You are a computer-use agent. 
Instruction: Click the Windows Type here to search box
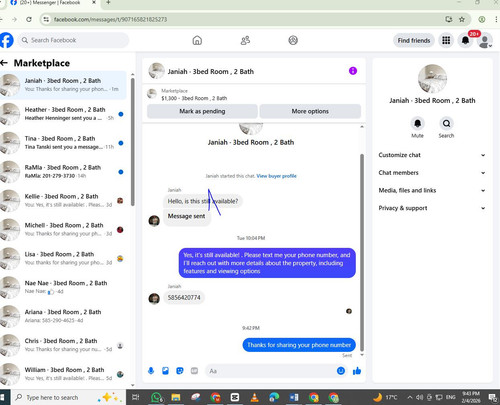68,397
